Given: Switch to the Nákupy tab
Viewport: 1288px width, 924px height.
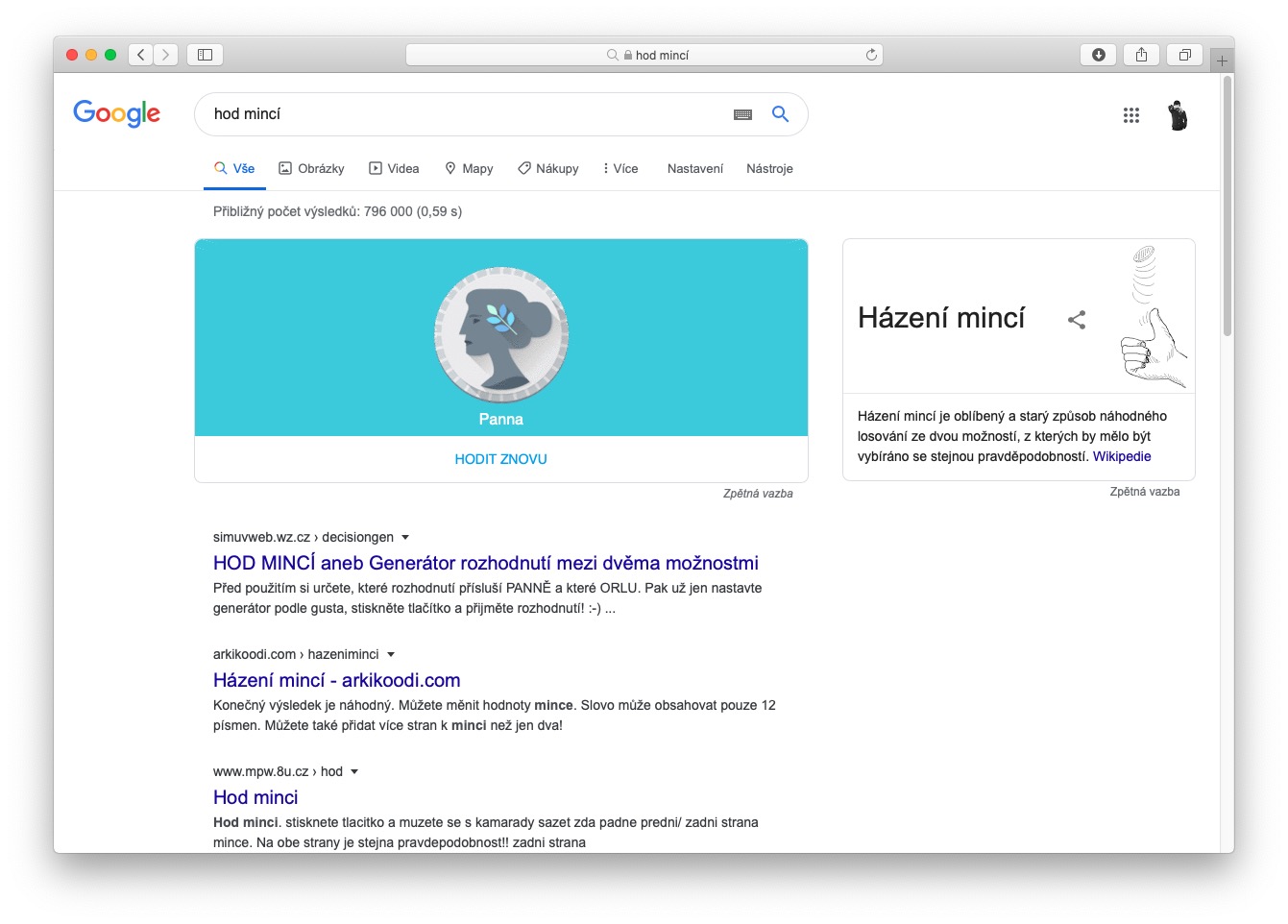Looking at the screenshot, I should click(547, 168).
